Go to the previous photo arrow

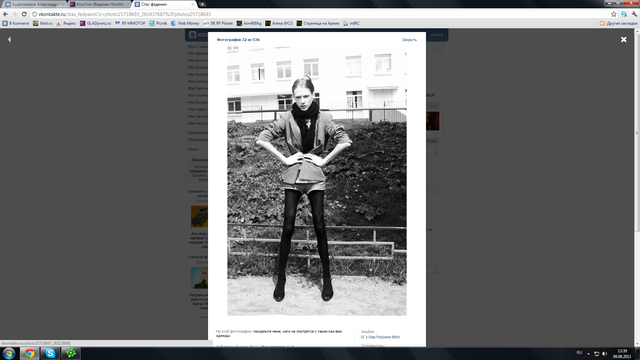pyautogui.click(x=9, y=40)
